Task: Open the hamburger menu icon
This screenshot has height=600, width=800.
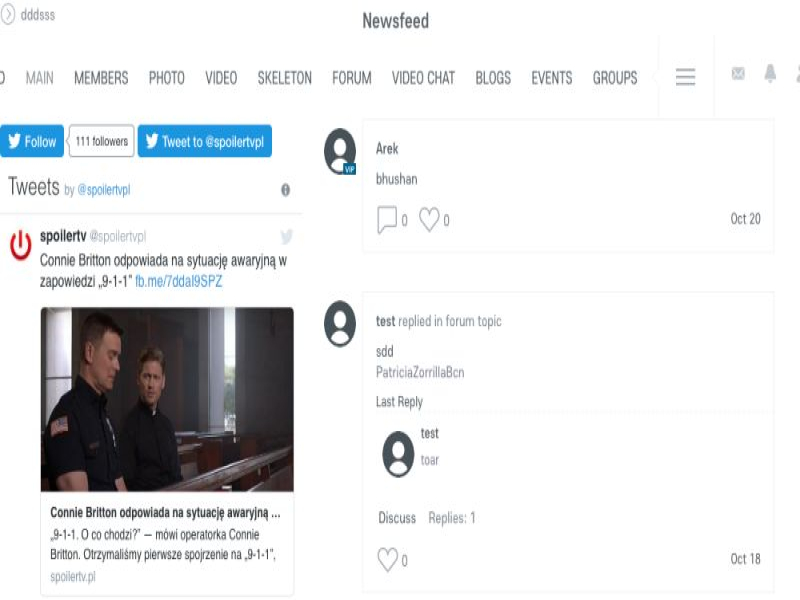Action: coord(685,77)
